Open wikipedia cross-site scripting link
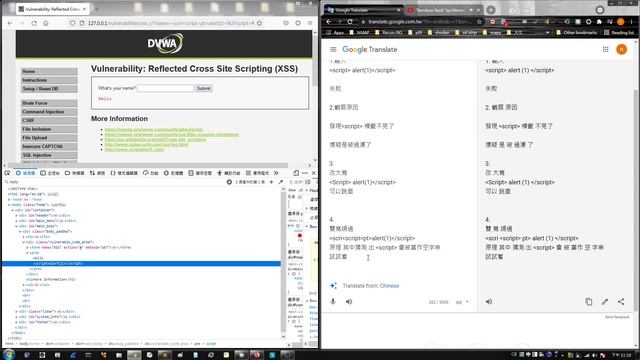 [x=155, y=140]
